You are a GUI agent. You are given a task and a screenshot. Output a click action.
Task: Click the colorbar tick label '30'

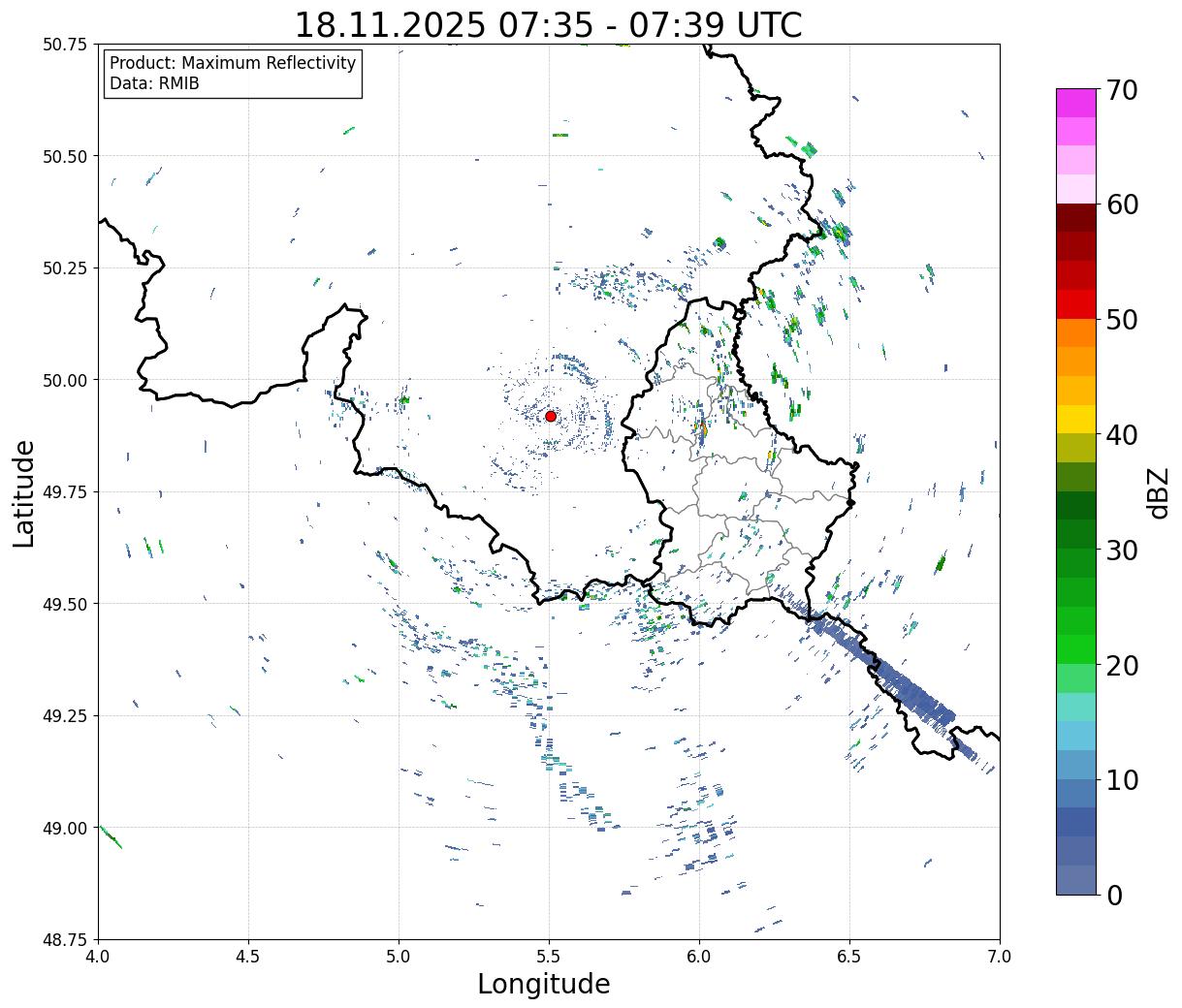coord(1121,550)
